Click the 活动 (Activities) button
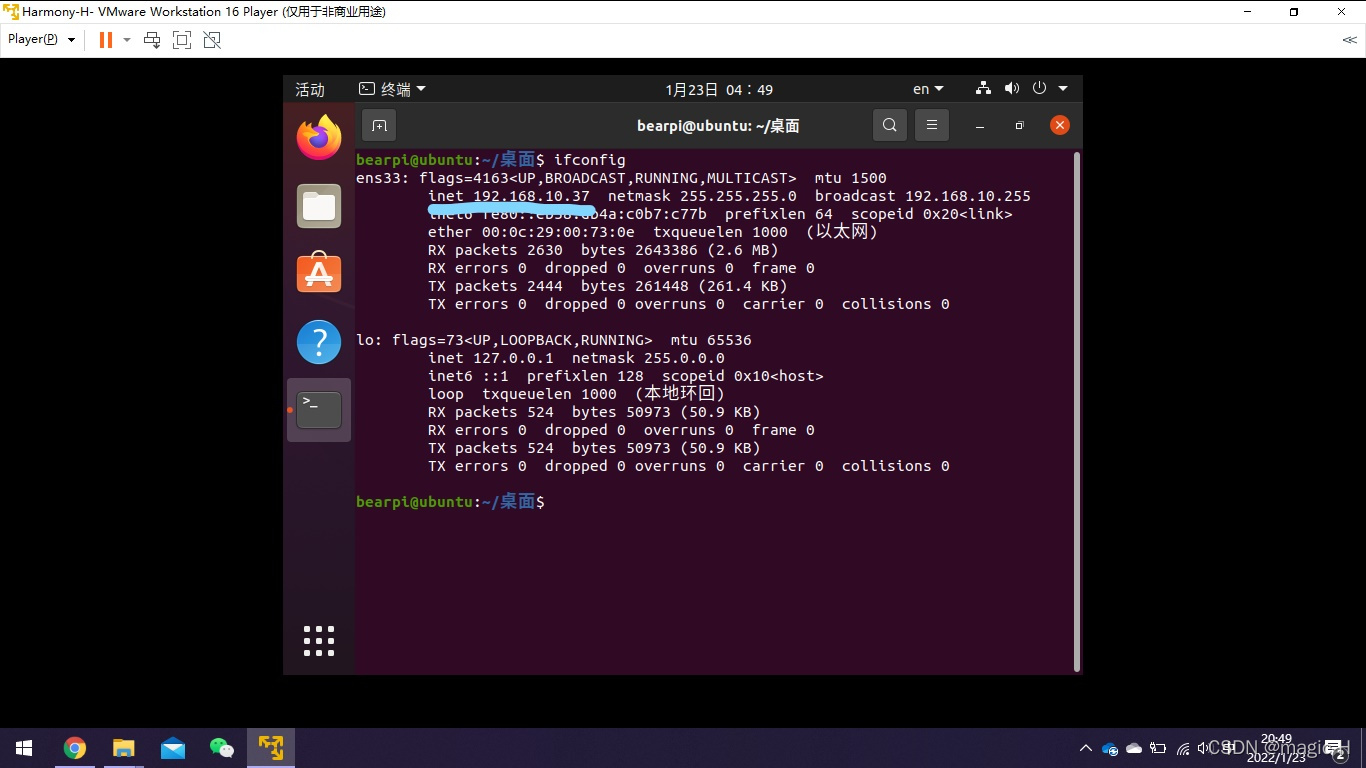The image size is (1366, 768). [x=311, y=88]
